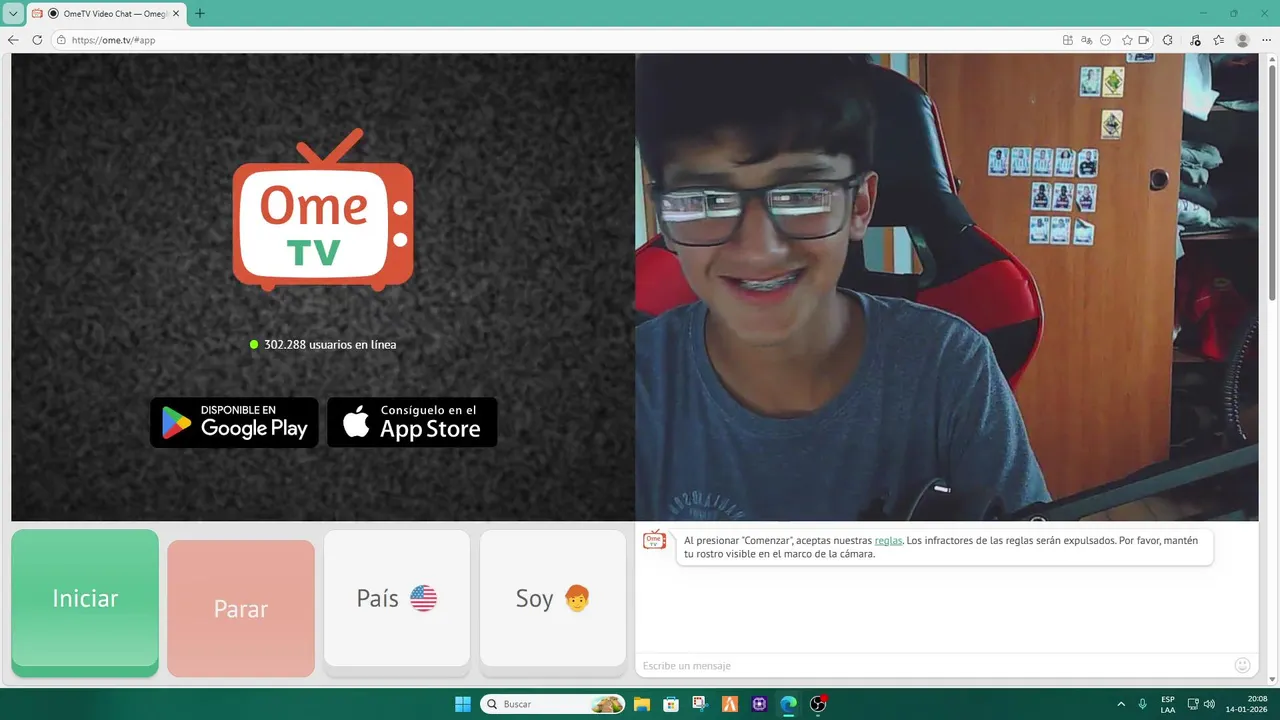1280x720 pixels.
Task: Click the Google Play download badge
Action: (234, 422)
